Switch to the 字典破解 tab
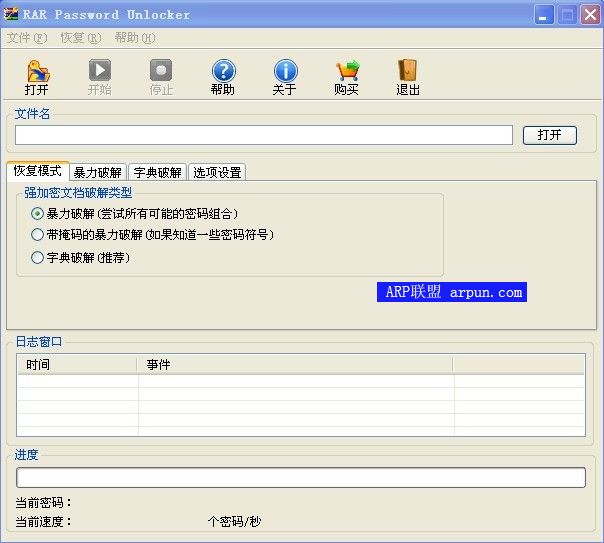Image resolution: width=604 pixels, height=543 pixels. pyautogui.click(x=158, y=172)
